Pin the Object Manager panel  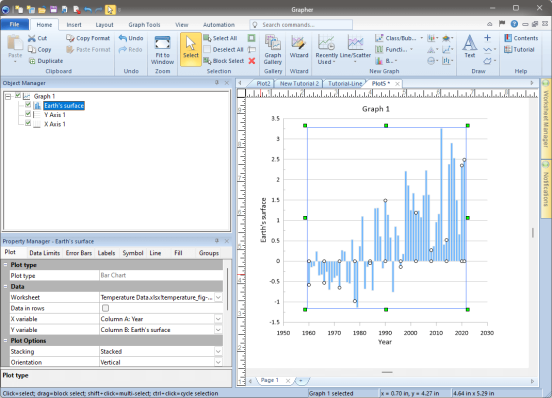(x=217, y=83)
